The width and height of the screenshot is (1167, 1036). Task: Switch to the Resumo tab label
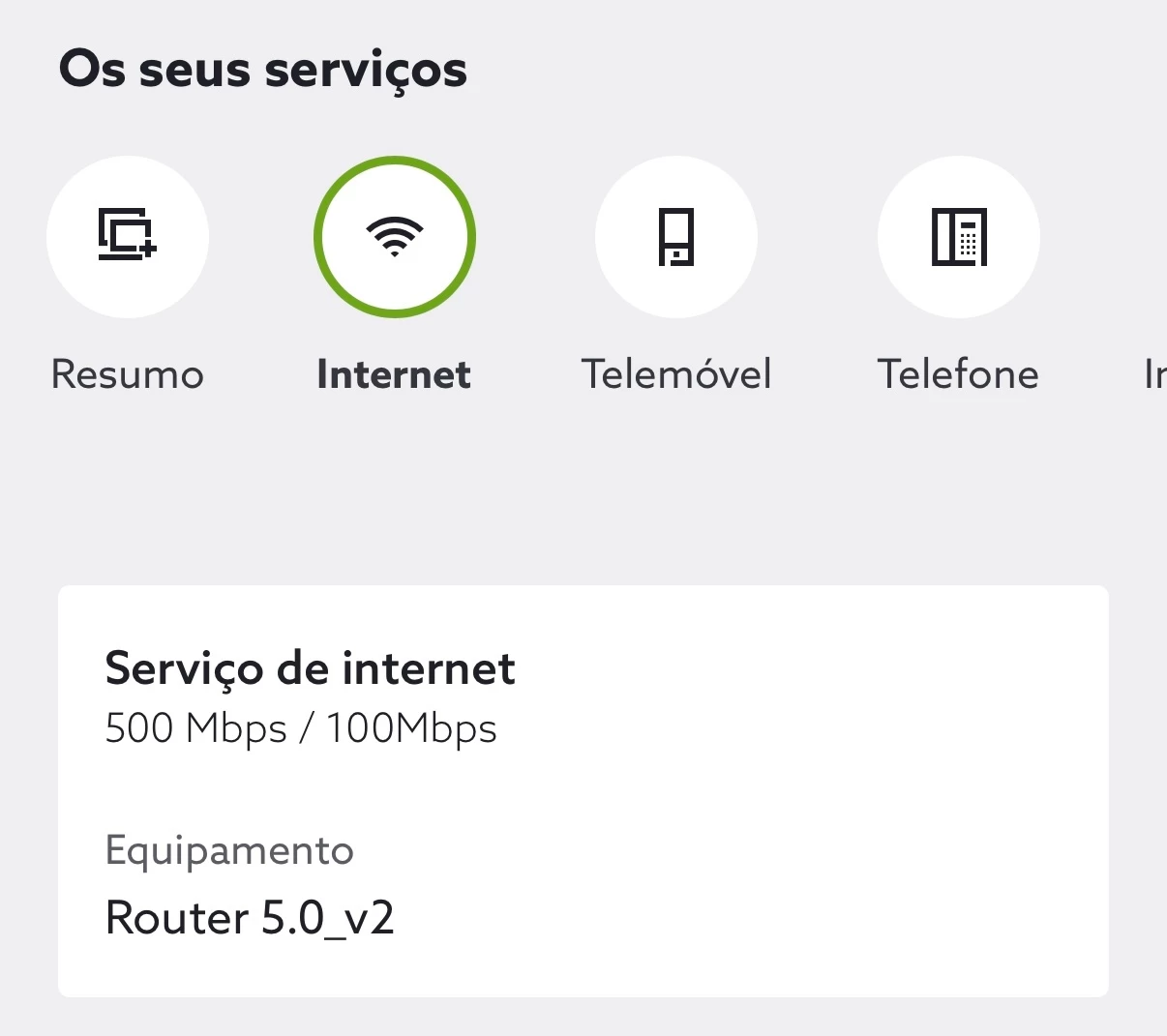[128, 374]
